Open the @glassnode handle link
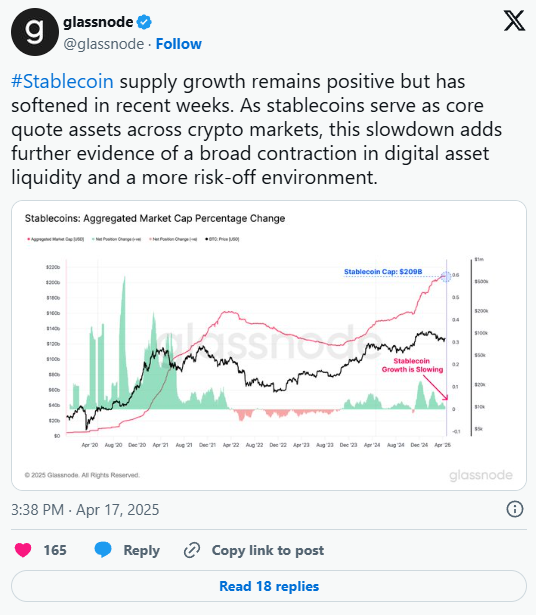The width and height of the screenshot is (536, 615). (x=104, y=44)
